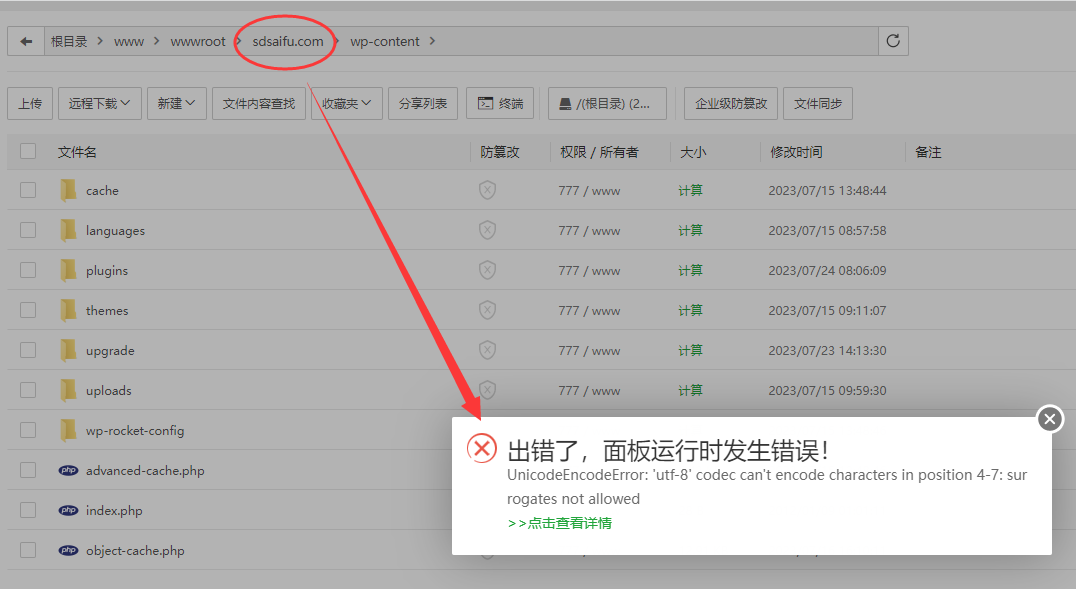Toggle tamper-proof shield for upgrade folder
The width and height of the screenshot is (1076, 589).
click(487, 350)
